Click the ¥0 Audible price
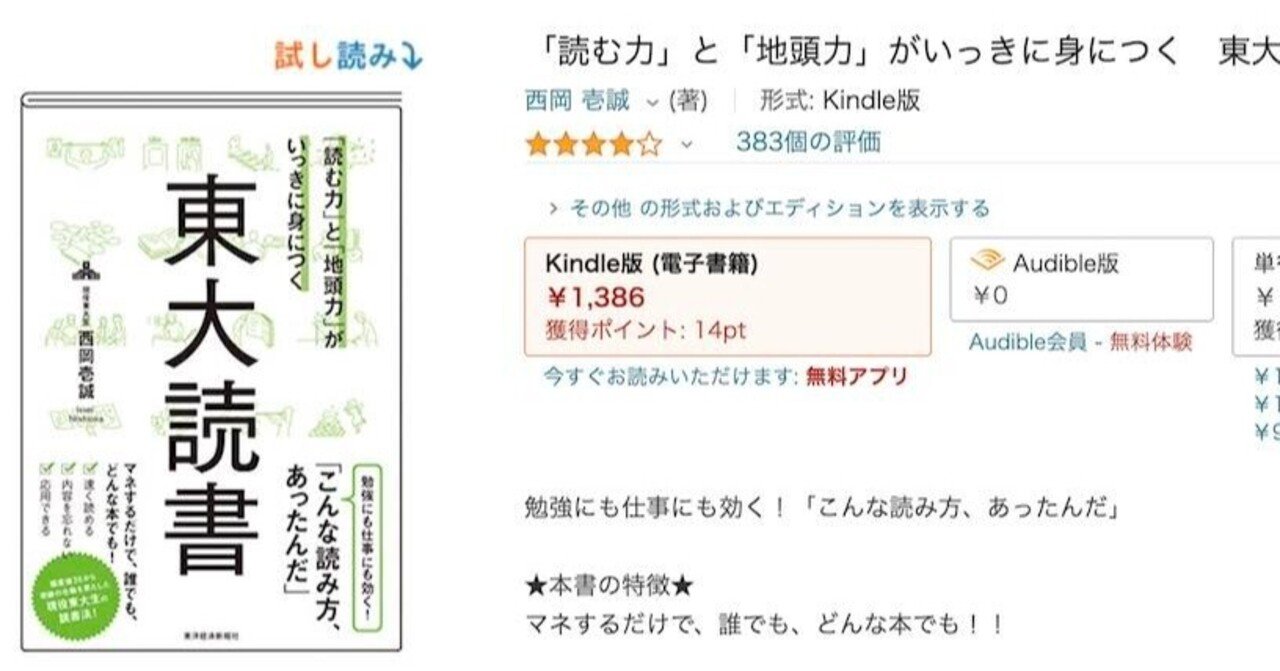The image size is (1280, 671). click(x=991, y=296)
